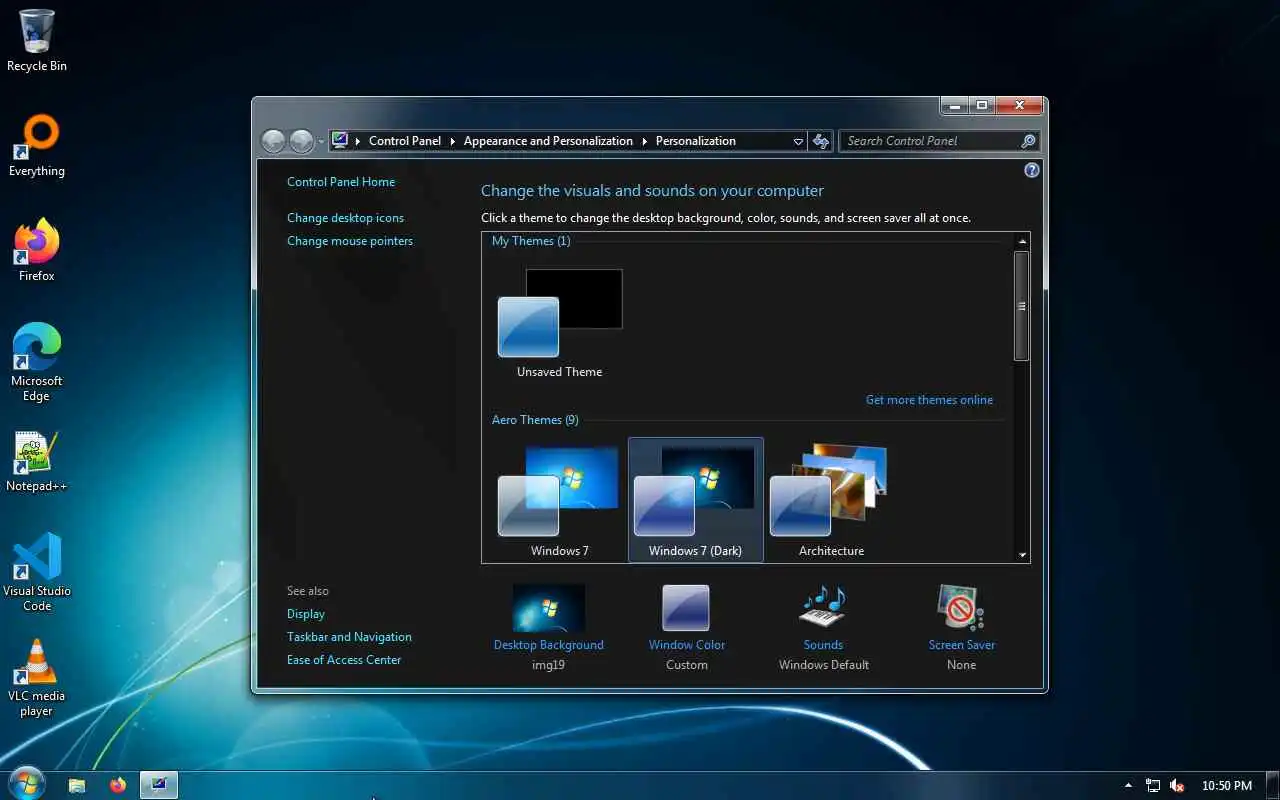This screenshot has width=1280, height=800.
Task: Select the Unsaved Theme thumbnail
Action: 560,322
